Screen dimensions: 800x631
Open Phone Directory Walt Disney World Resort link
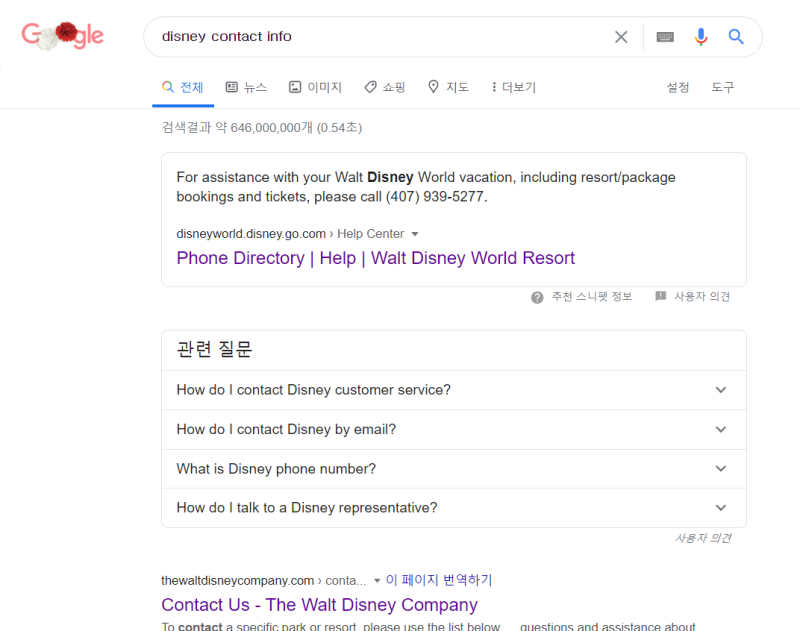pos(376,258)
